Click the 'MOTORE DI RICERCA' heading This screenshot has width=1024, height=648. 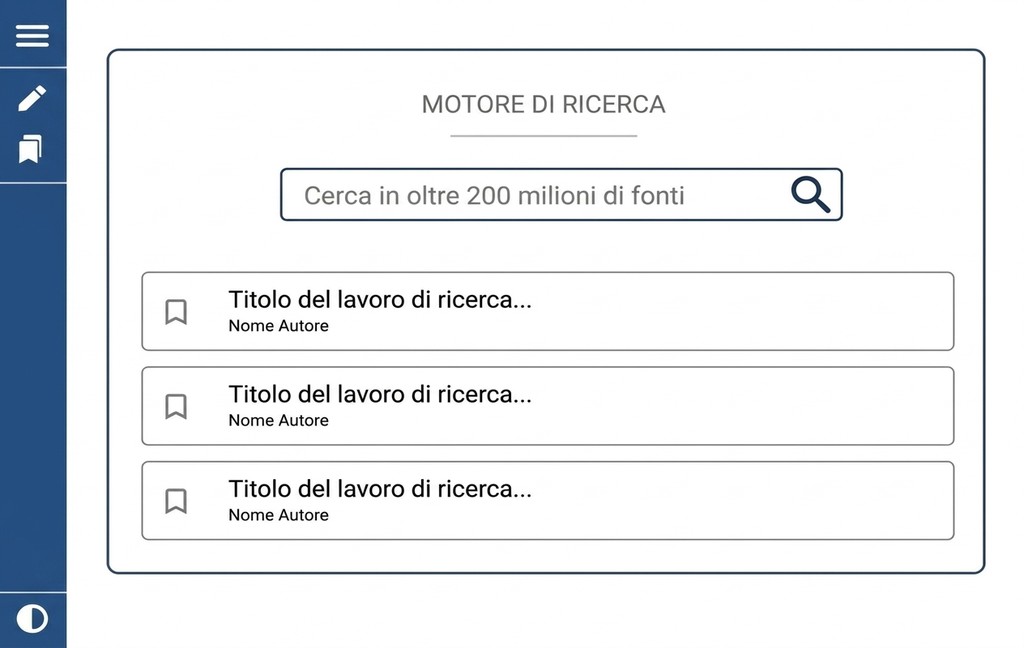pos(543,105)
